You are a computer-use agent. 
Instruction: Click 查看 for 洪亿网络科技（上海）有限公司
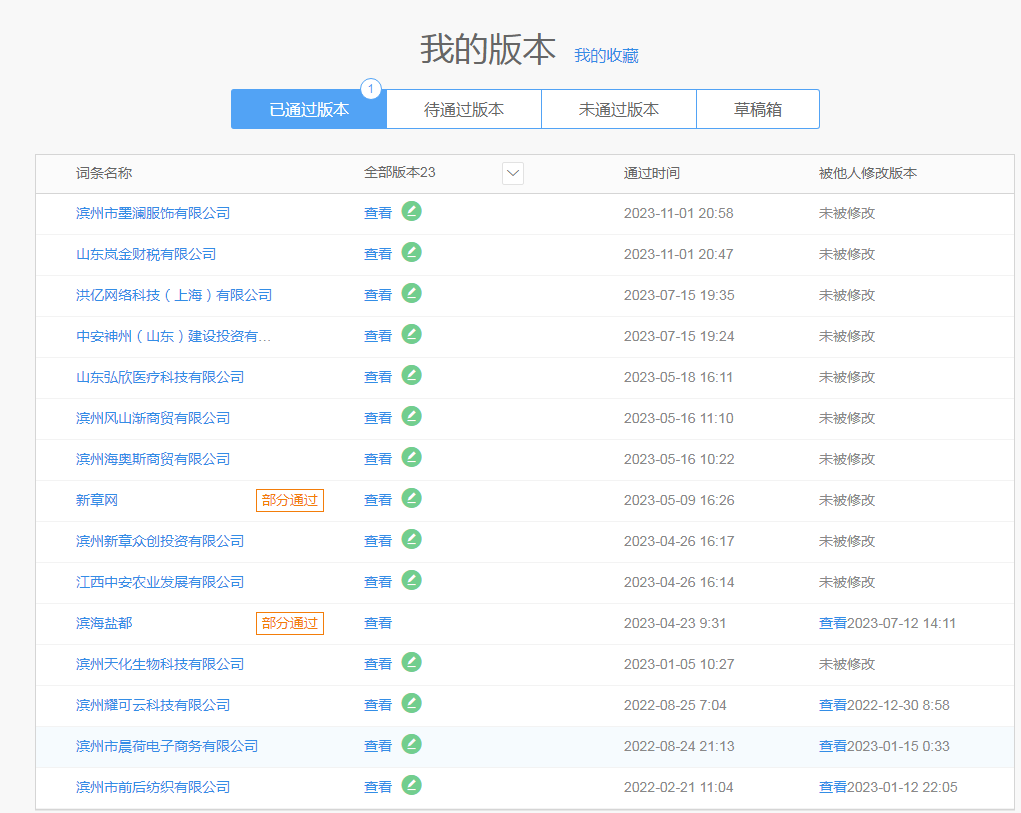pos(378,296)
